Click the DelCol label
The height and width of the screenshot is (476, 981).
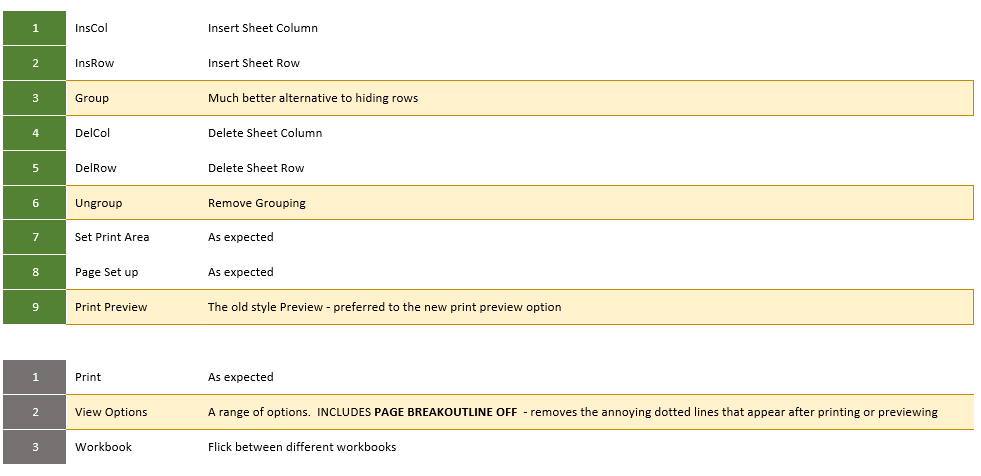pos(92,133)
